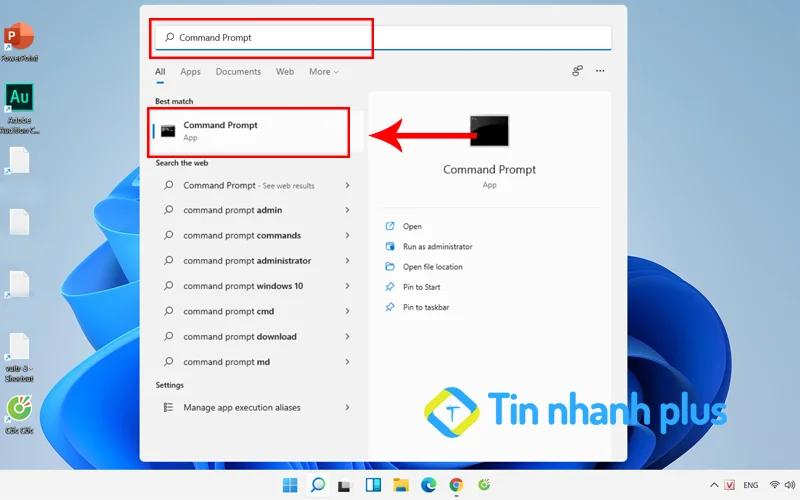The height and width of the screenshot is (500, 800).
Task: Open File Explorer from the taskbar
Action: point(401,485)
